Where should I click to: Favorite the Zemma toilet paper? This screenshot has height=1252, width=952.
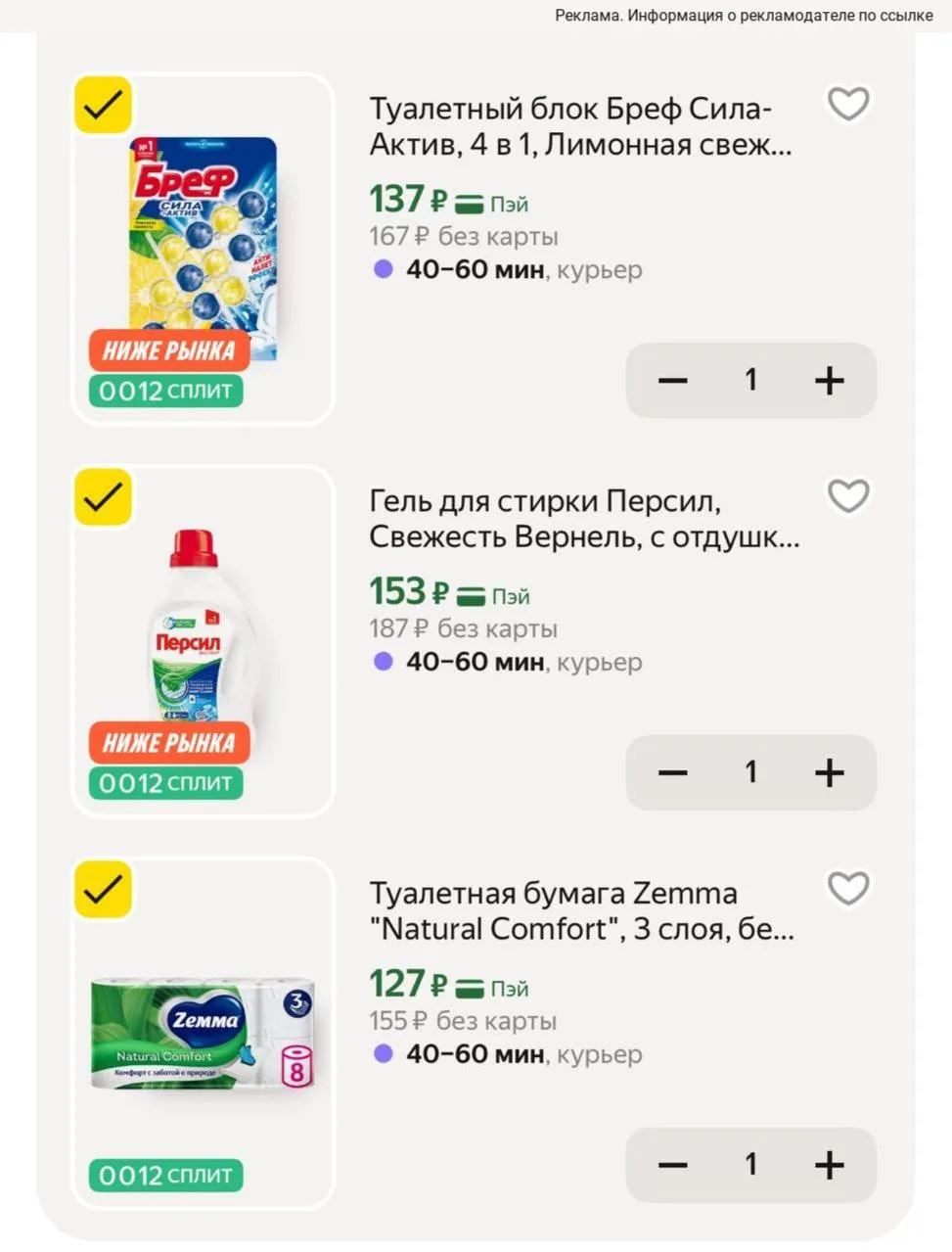pyautogui.click(x=848, y=889)
